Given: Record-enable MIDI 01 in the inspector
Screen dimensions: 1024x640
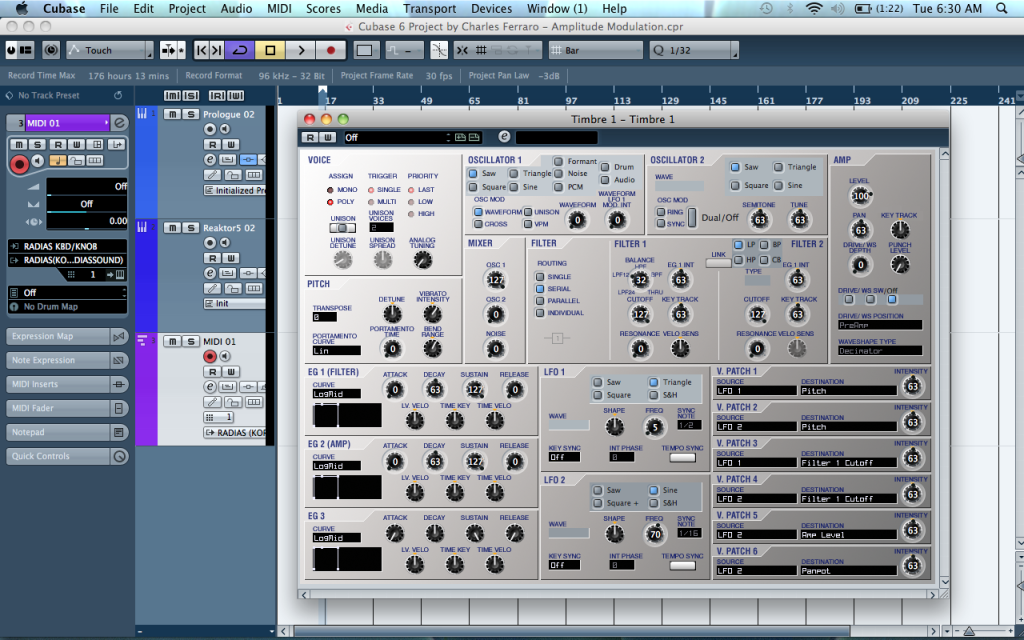Looking at the screenshot, I should click(20, 163).
